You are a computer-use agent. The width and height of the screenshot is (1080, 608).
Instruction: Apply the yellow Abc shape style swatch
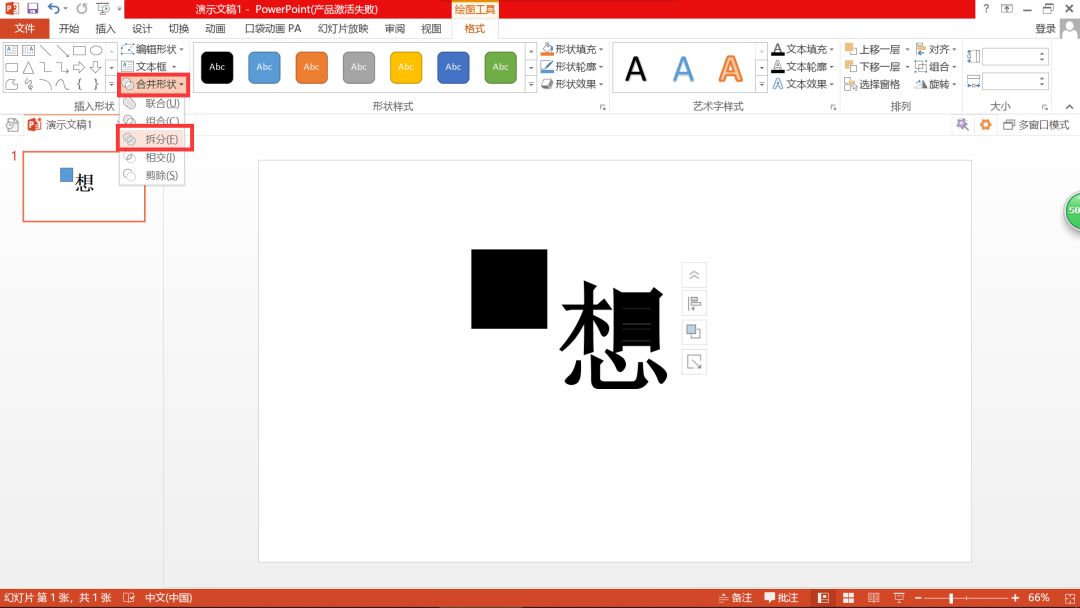tap(406, 67)
